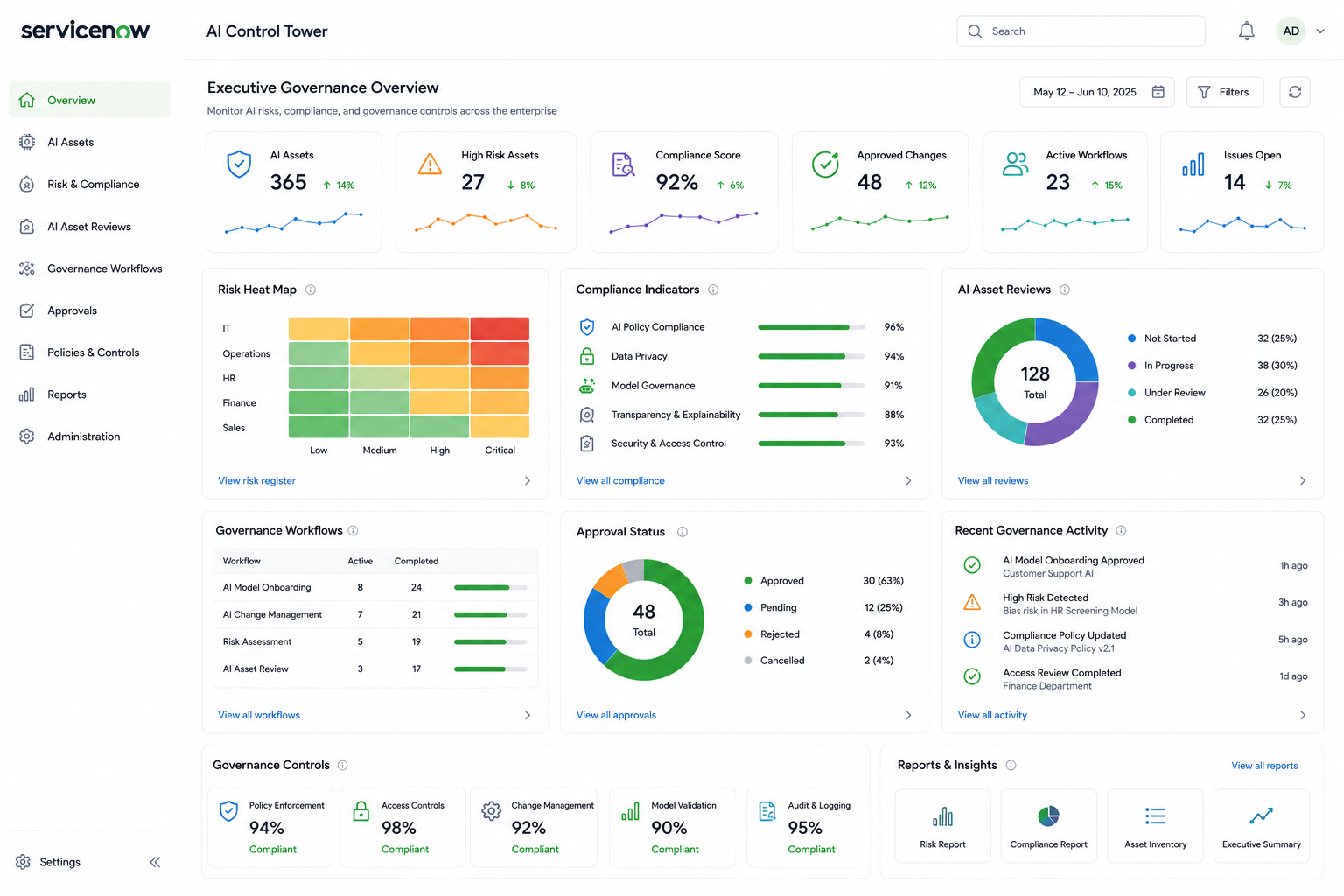Image resolution: width=1344 pixels, height=896 pixels.
Task: Expand the View all workflows arrow
Action: 528,715
